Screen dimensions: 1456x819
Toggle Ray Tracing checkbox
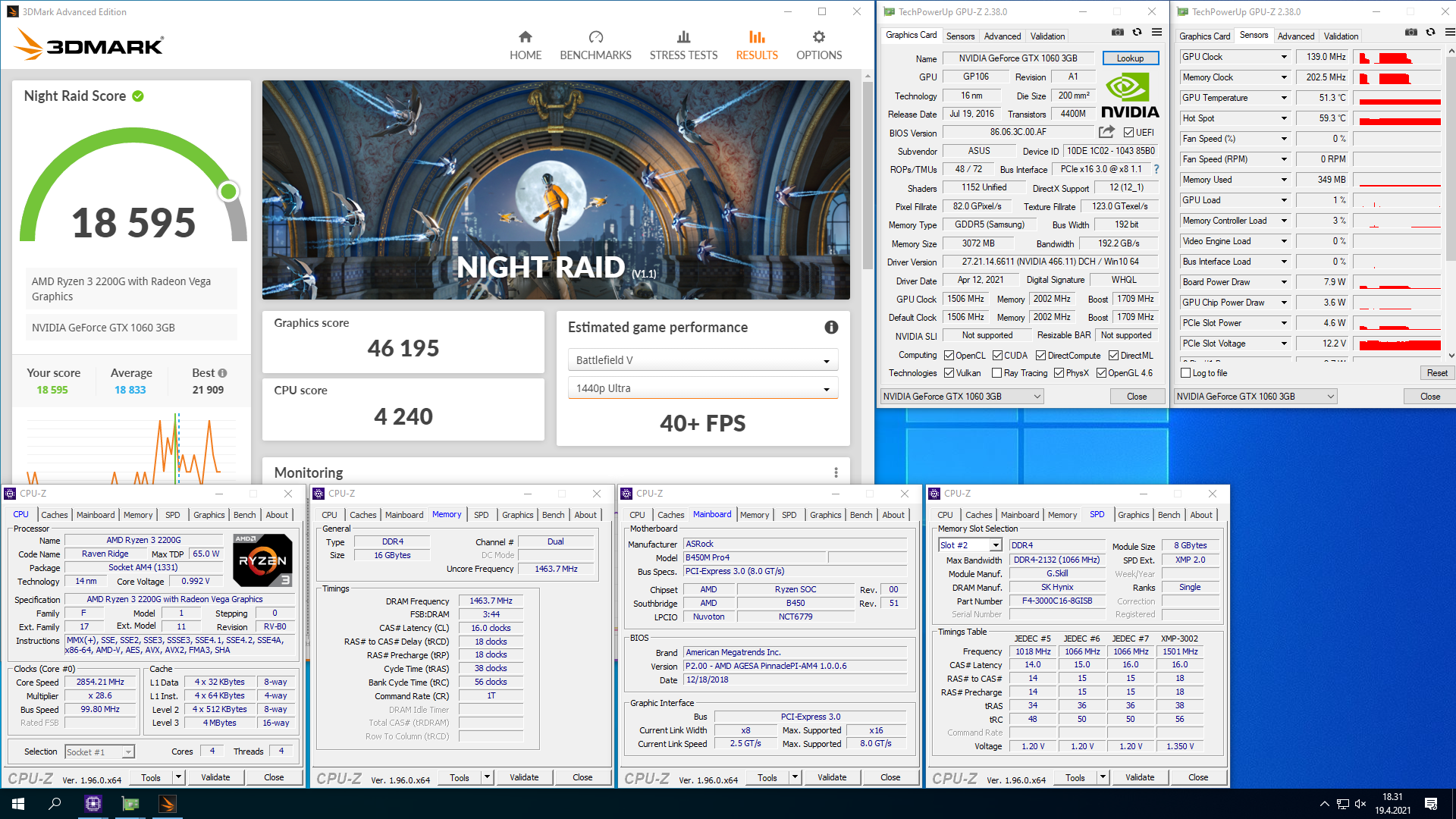[996, 373]
